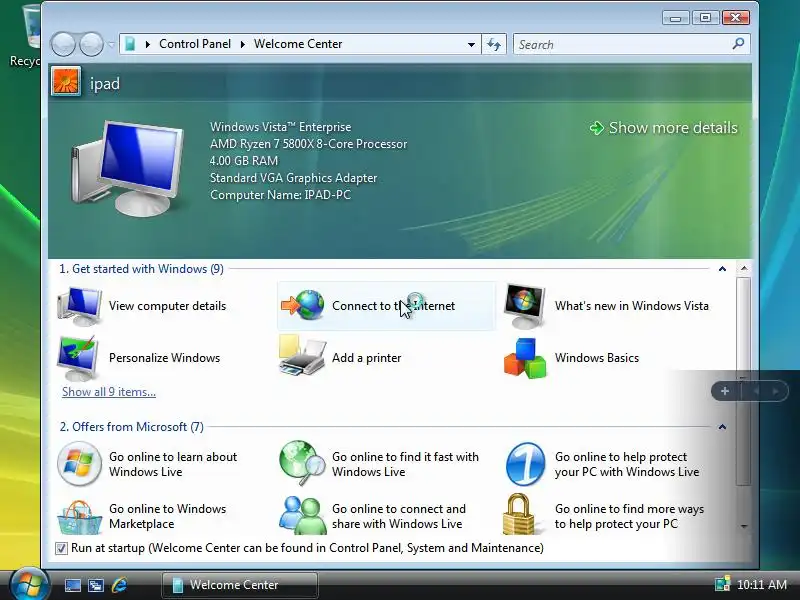800x600 pixels.
Task: Click the vertical scrollbar thumb
Action: [744, 381]
